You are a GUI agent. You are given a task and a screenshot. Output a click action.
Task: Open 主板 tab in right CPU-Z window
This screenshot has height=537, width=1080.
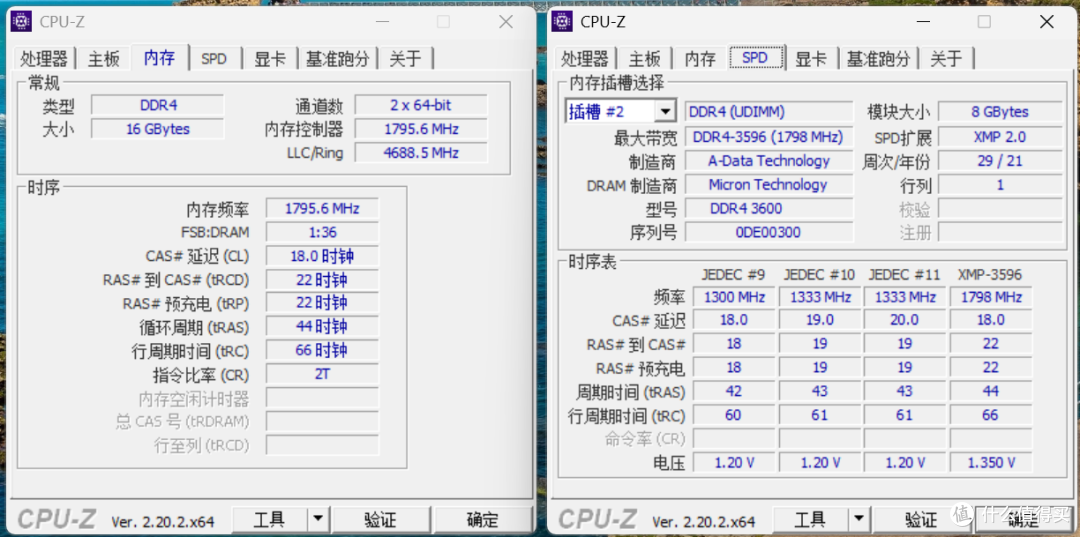pos(644,59)
